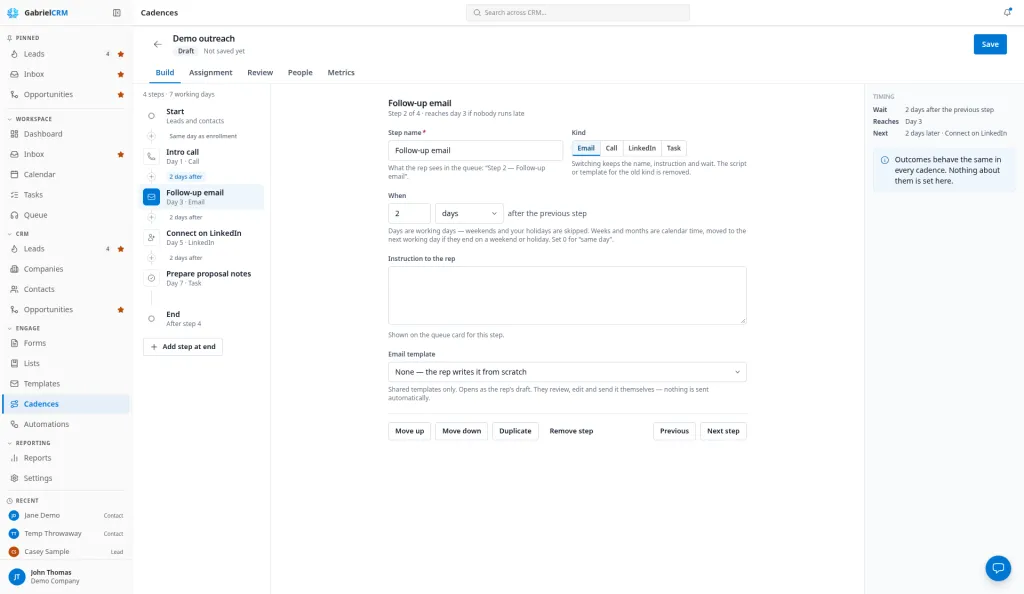Switch to the Build tab
Viewport: 1024px width, 594px height.
tap(165, 72)
